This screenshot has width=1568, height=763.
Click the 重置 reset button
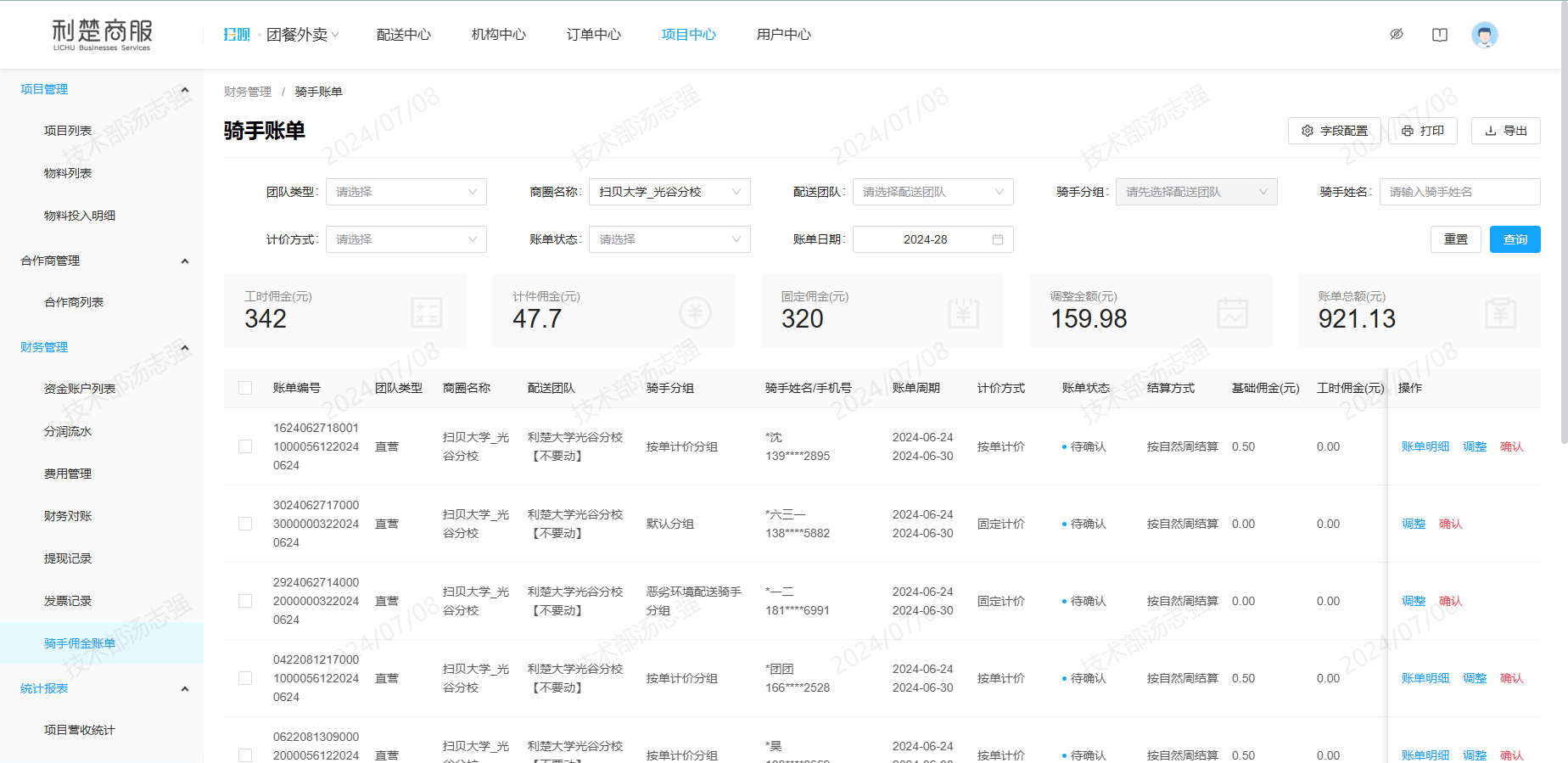click(x=1456, y=239)
